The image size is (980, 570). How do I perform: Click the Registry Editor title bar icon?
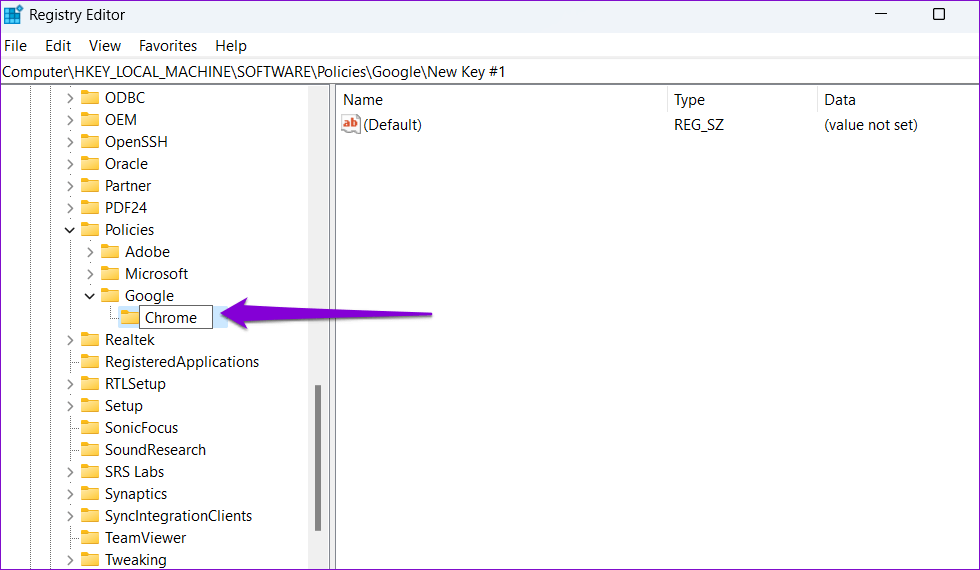tap(13, 14)
